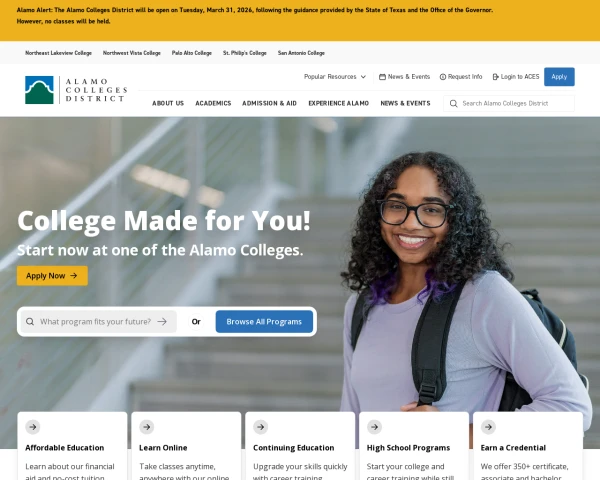Image resolution: width=600 pixels, height=480 pixels.
Task: Click the yellow Apply Now button
Action: 52,276
